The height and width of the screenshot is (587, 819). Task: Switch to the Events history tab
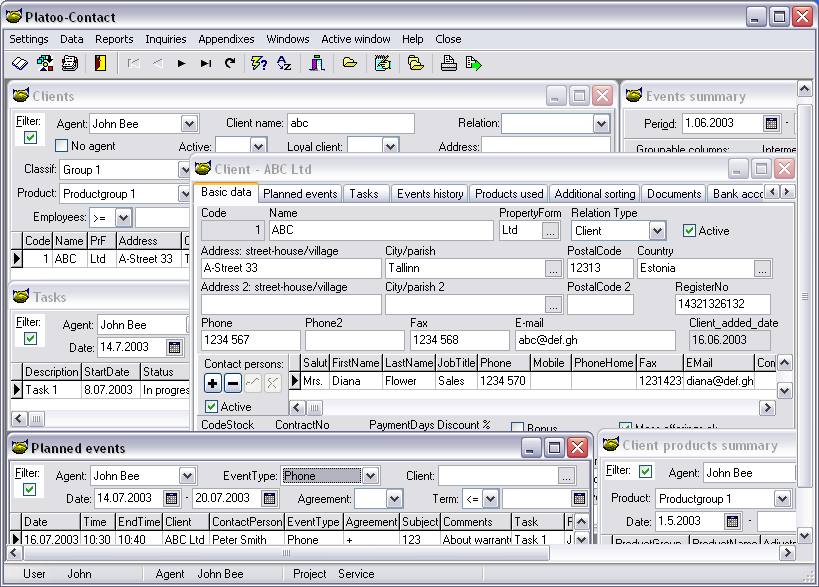(430, 194)
